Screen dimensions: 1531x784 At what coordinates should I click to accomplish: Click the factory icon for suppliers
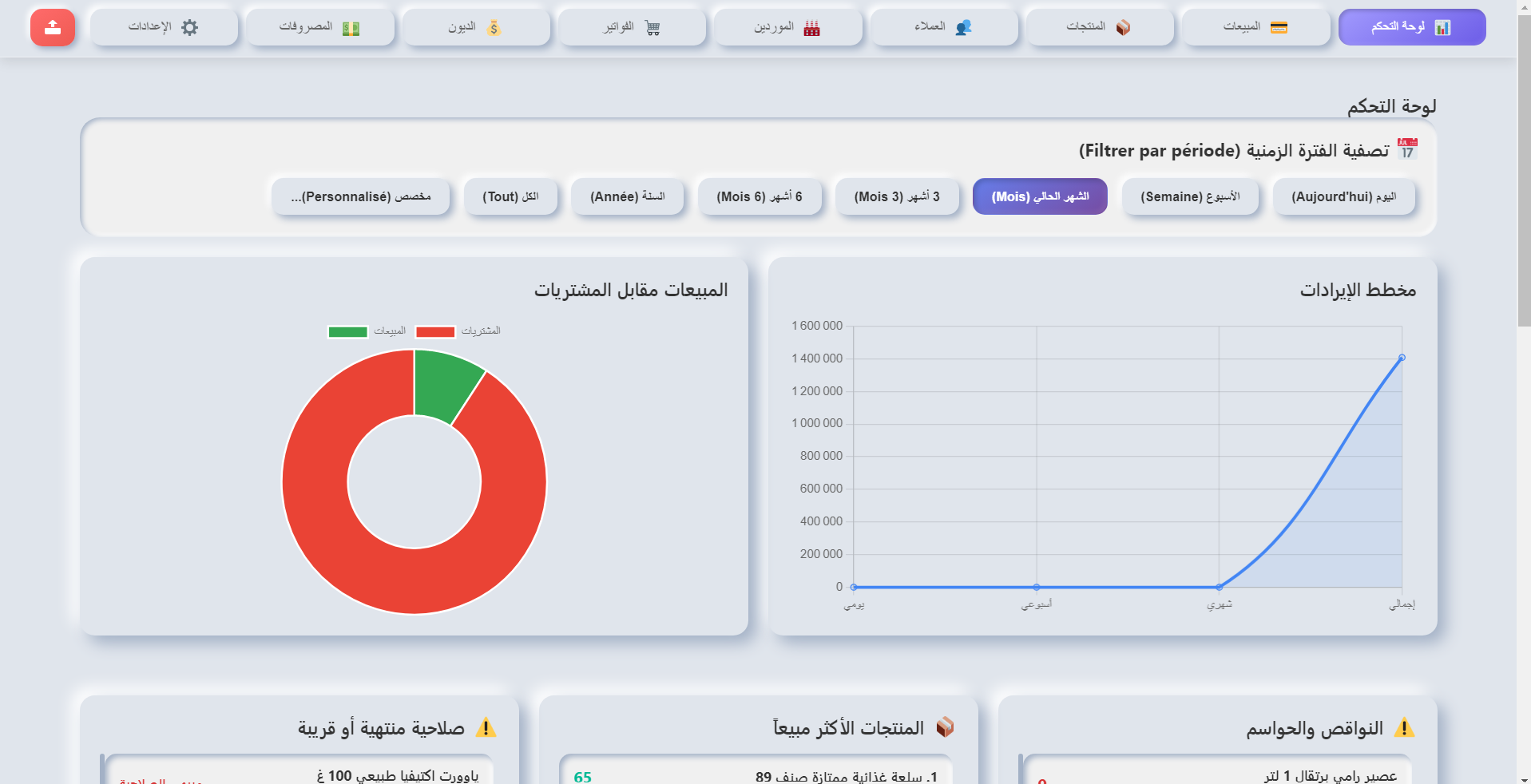[x=811, y=28]
